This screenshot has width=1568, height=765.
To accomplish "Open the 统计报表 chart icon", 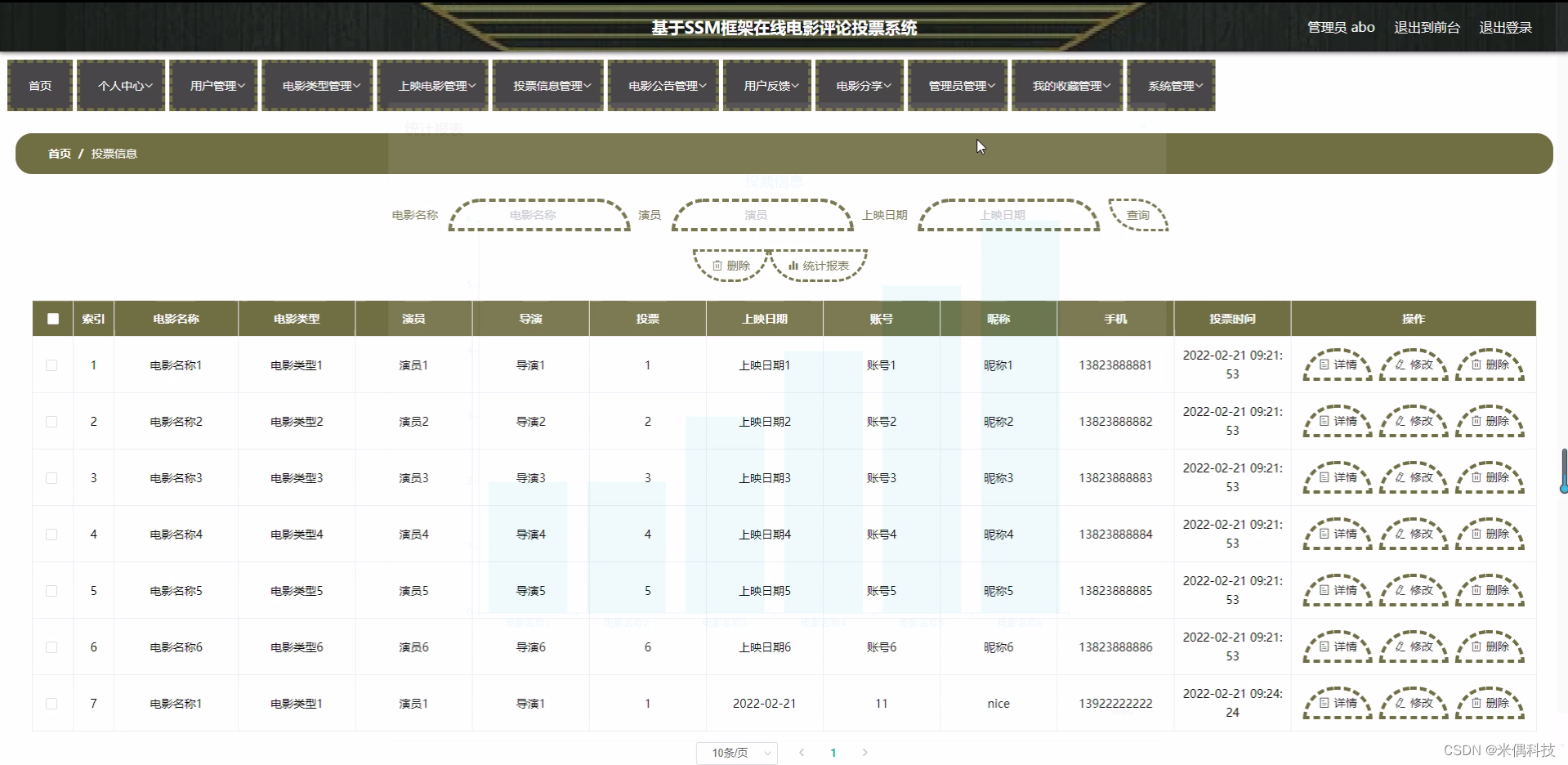I will tap(818, 265).
